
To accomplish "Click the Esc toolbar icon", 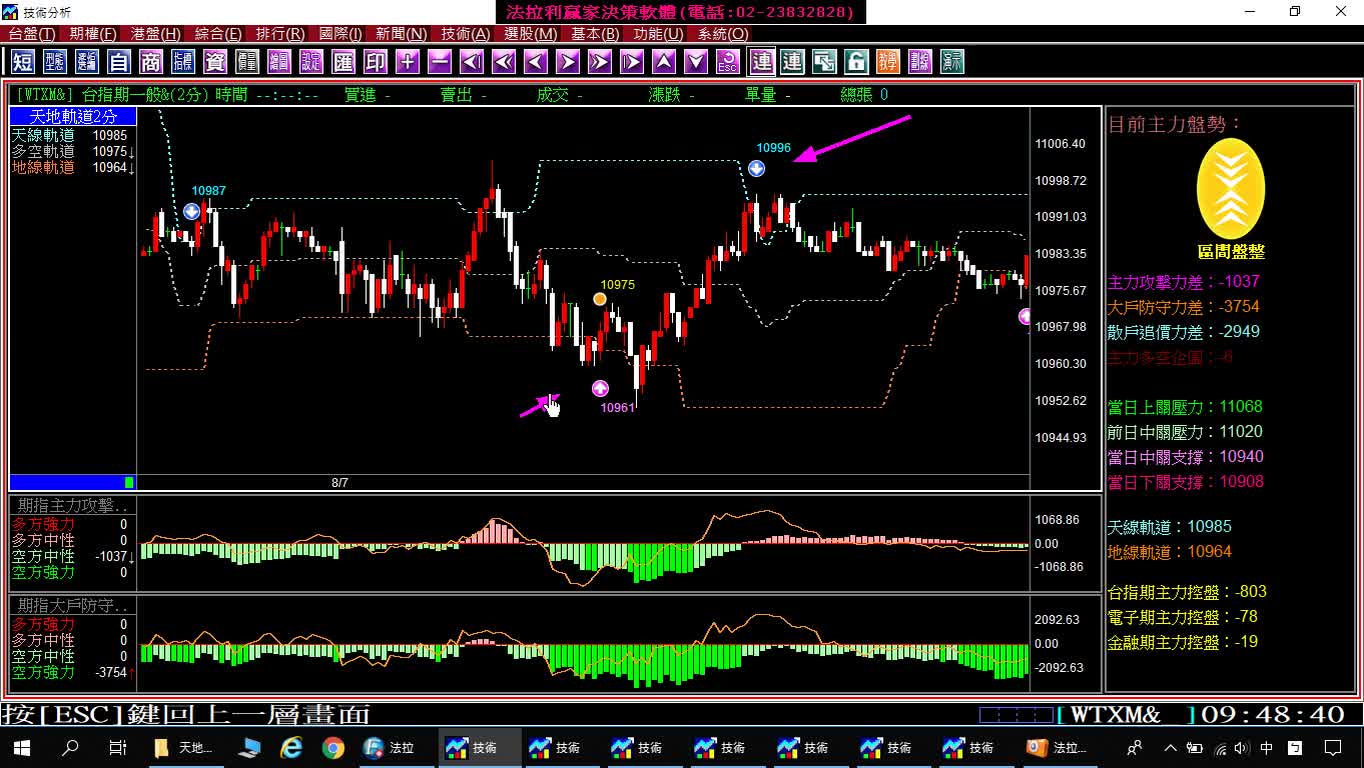I will click(728, 62).
